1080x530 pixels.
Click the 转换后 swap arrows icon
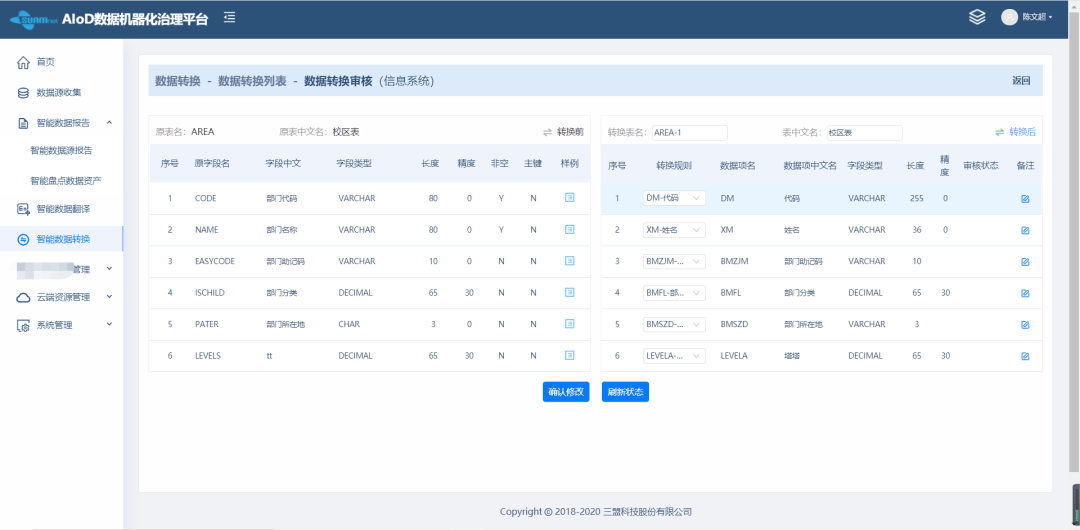[1000, 132]
